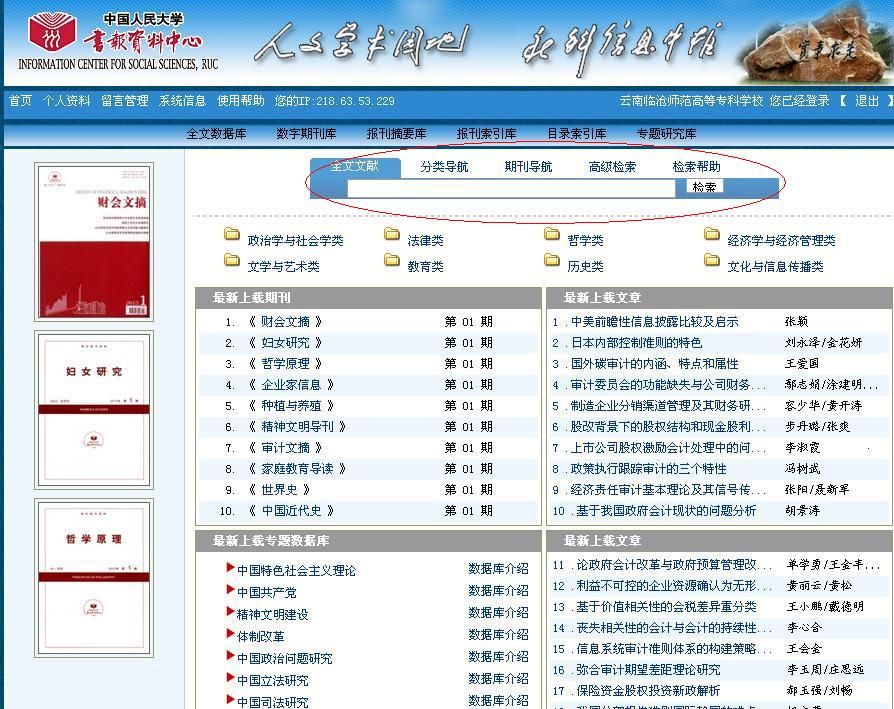Click 数据库介绍 next to 体制改革
Viewport: 894px width, 709px height.
click(498, 635)
